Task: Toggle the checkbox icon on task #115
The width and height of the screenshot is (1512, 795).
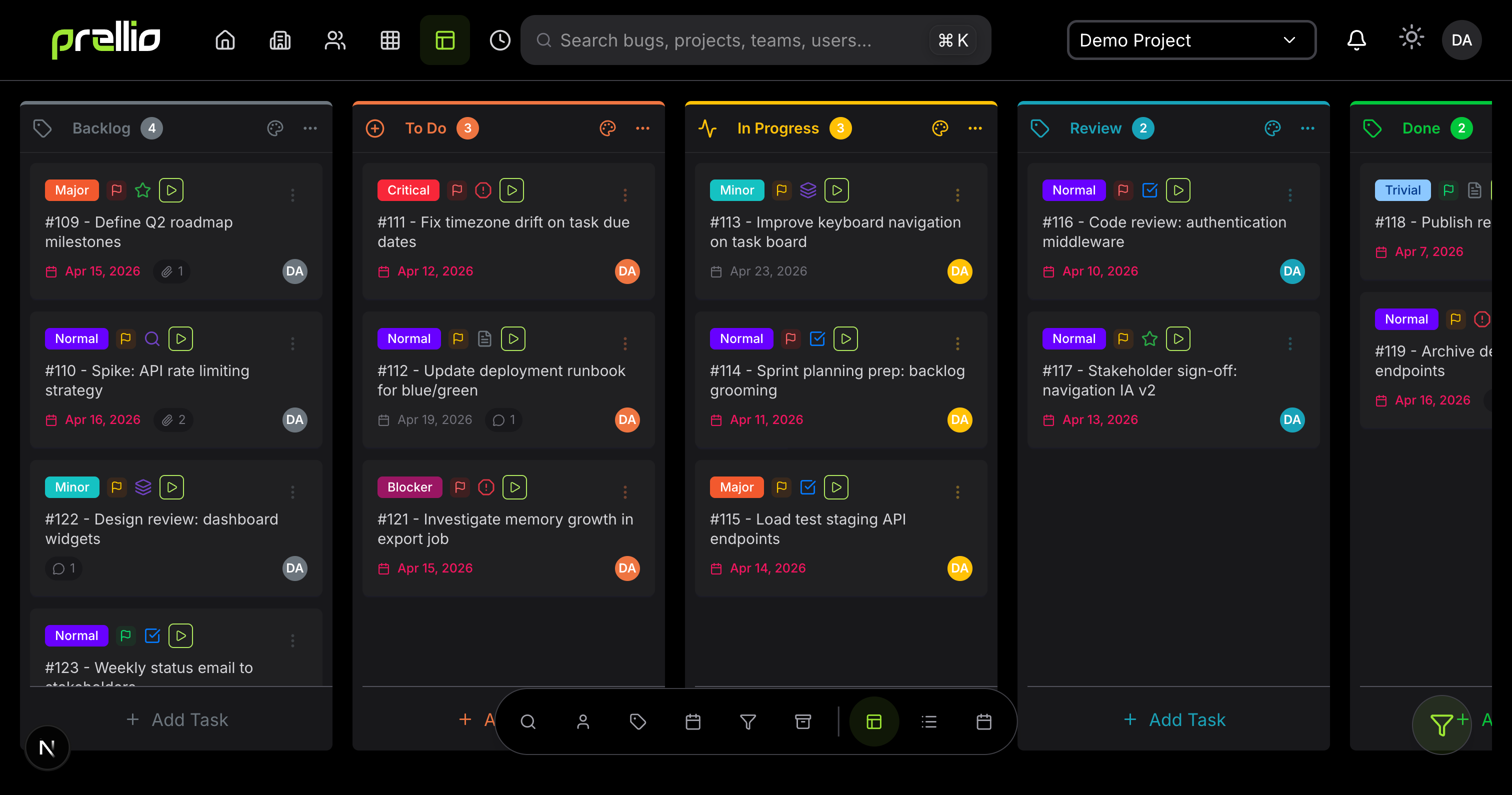Action: [808, 487]
